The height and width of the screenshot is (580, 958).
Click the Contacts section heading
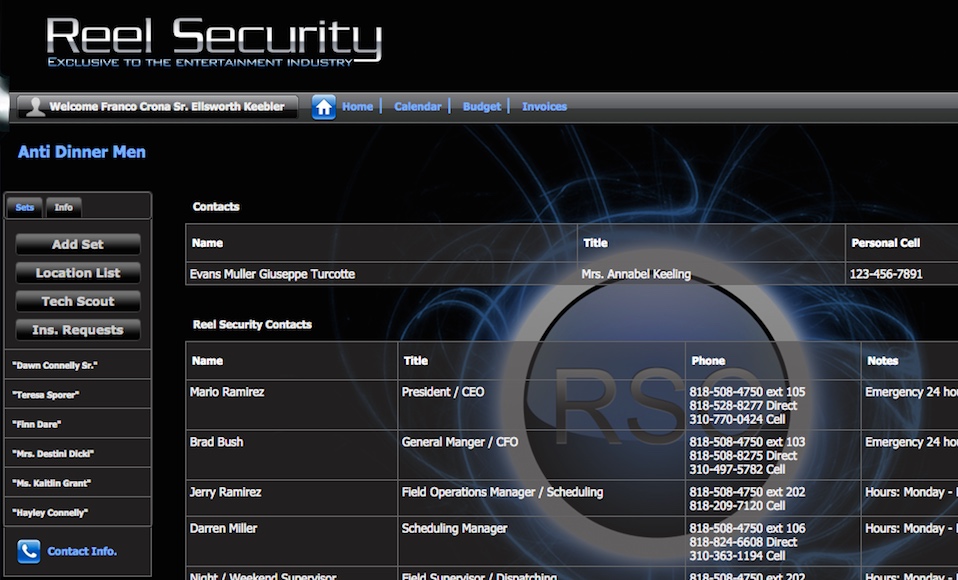[216, 207]
